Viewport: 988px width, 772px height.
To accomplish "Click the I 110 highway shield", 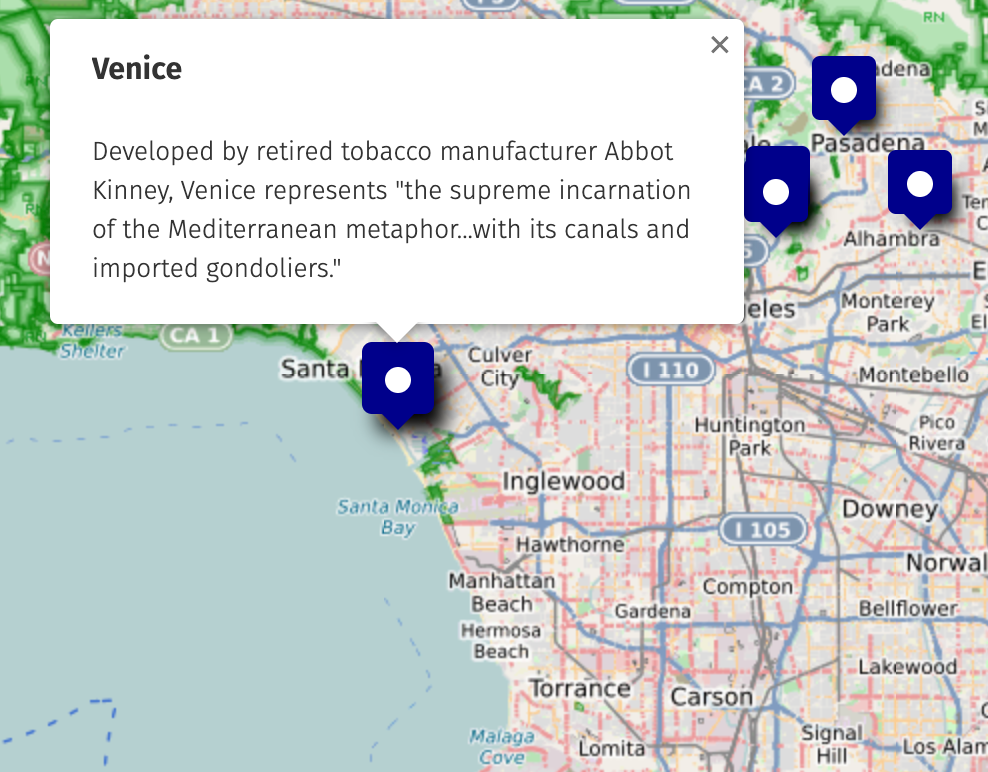I will click(670, 370).
